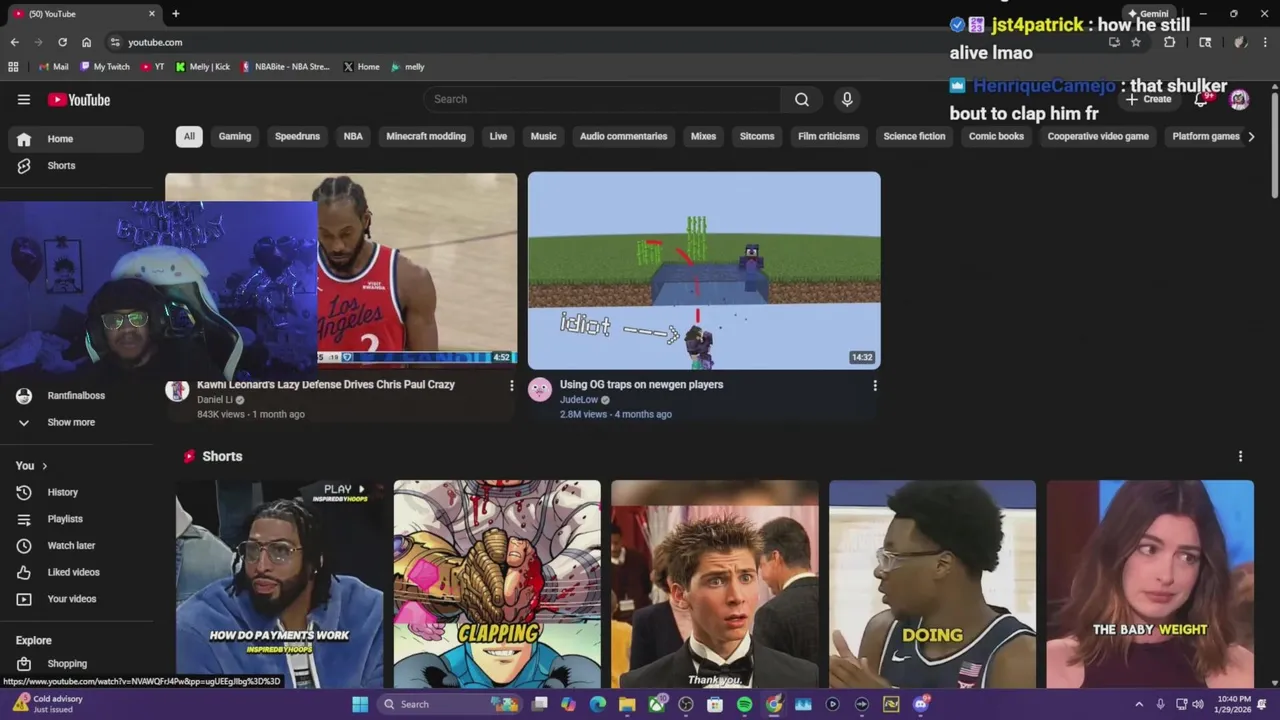This screenshot has height=720, width=1280.
Task: Open Discord from the taskbar
Action: [921, 704]
